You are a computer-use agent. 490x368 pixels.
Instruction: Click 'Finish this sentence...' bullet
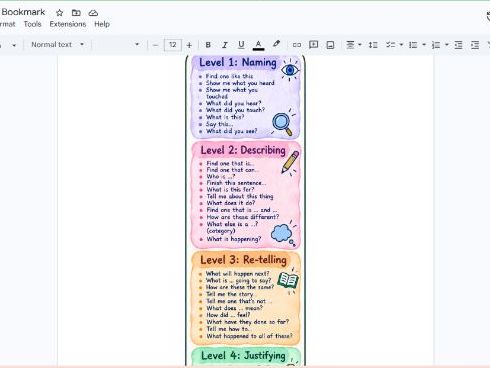pos(236,183)
